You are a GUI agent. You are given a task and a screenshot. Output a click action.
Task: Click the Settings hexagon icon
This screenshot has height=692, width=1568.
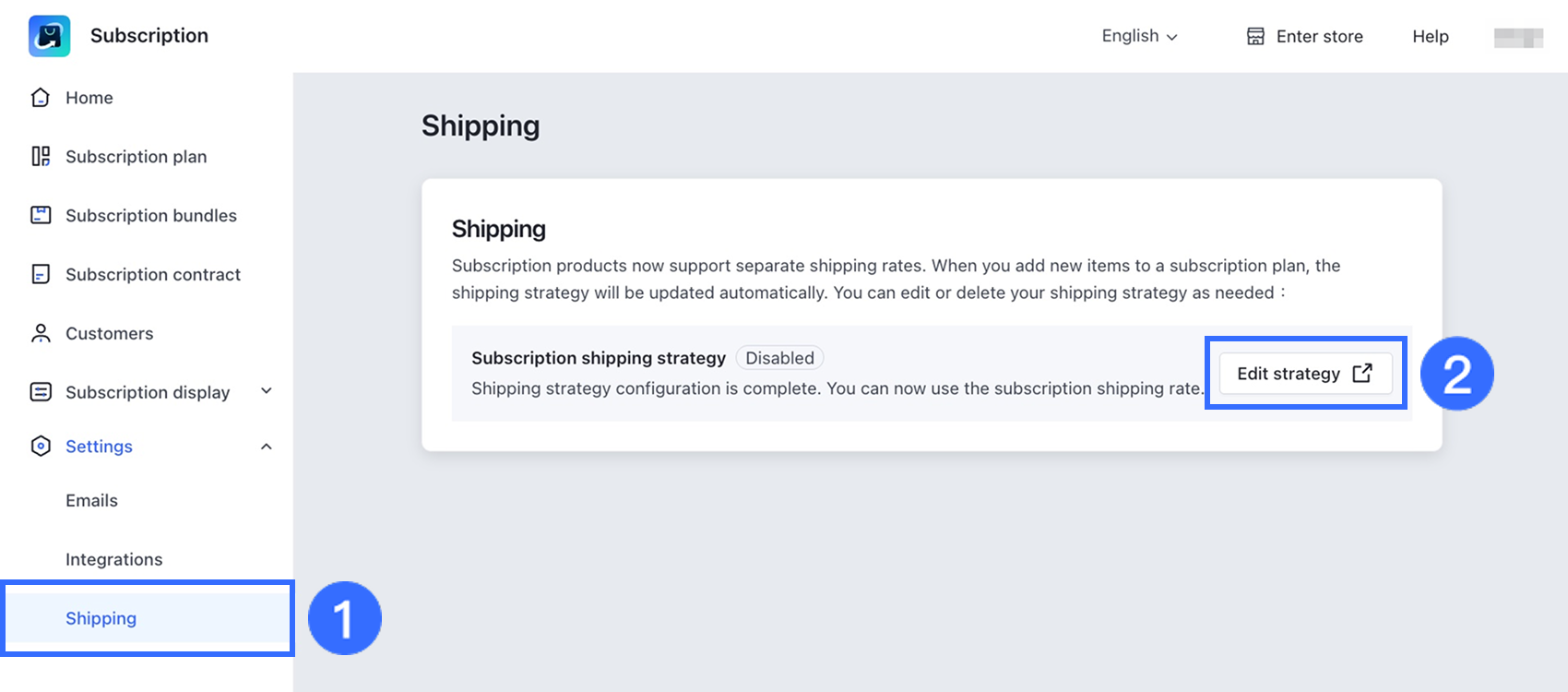(x=41, y=447)
